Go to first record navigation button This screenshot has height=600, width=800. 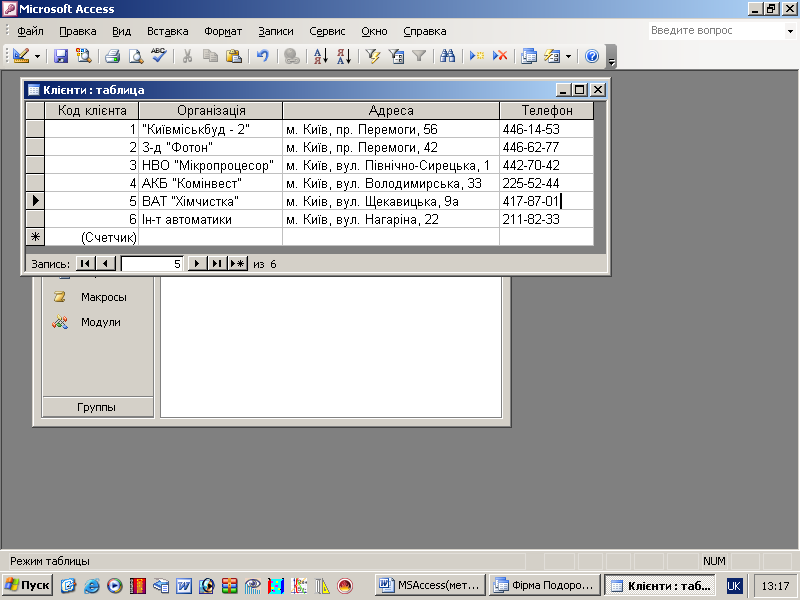coord(85,263)
